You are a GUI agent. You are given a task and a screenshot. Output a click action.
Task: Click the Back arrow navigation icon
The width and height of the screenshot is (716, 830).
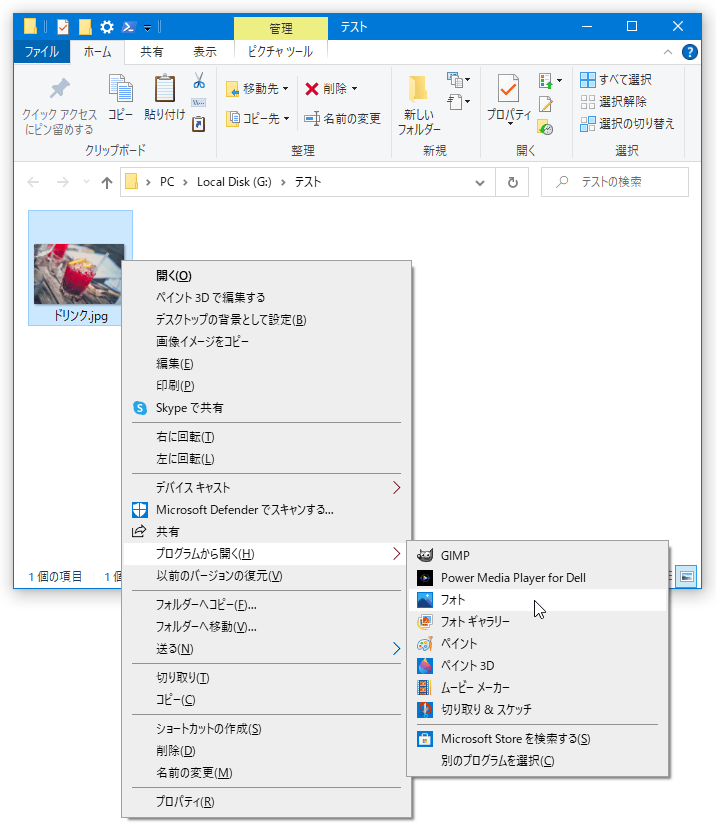[x=33, y=183]
